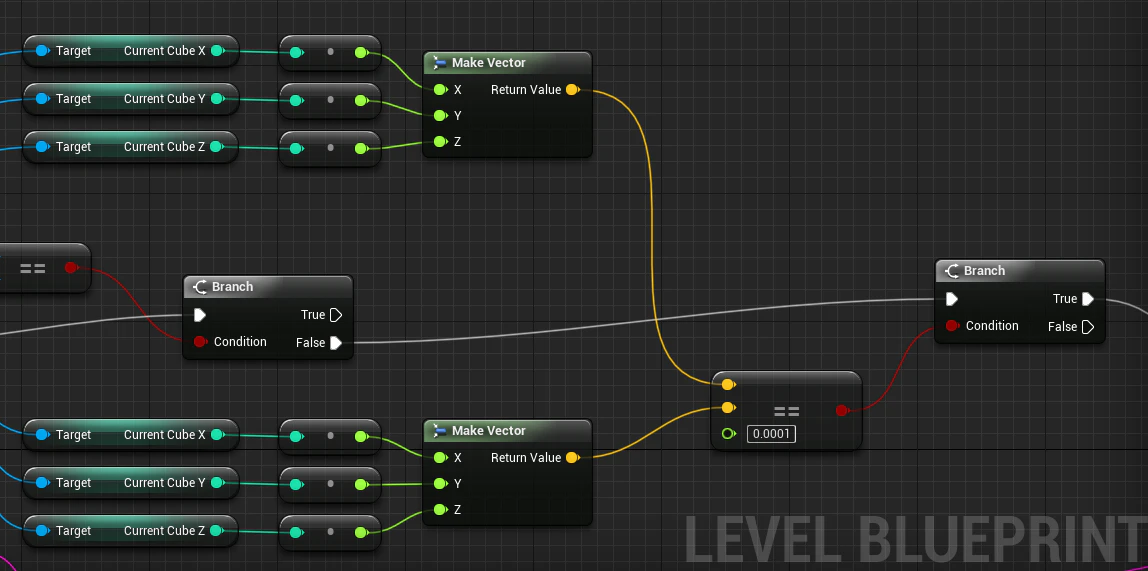Click first vector input pin on equals node
1148x571 pixels.
coord(728,384)
